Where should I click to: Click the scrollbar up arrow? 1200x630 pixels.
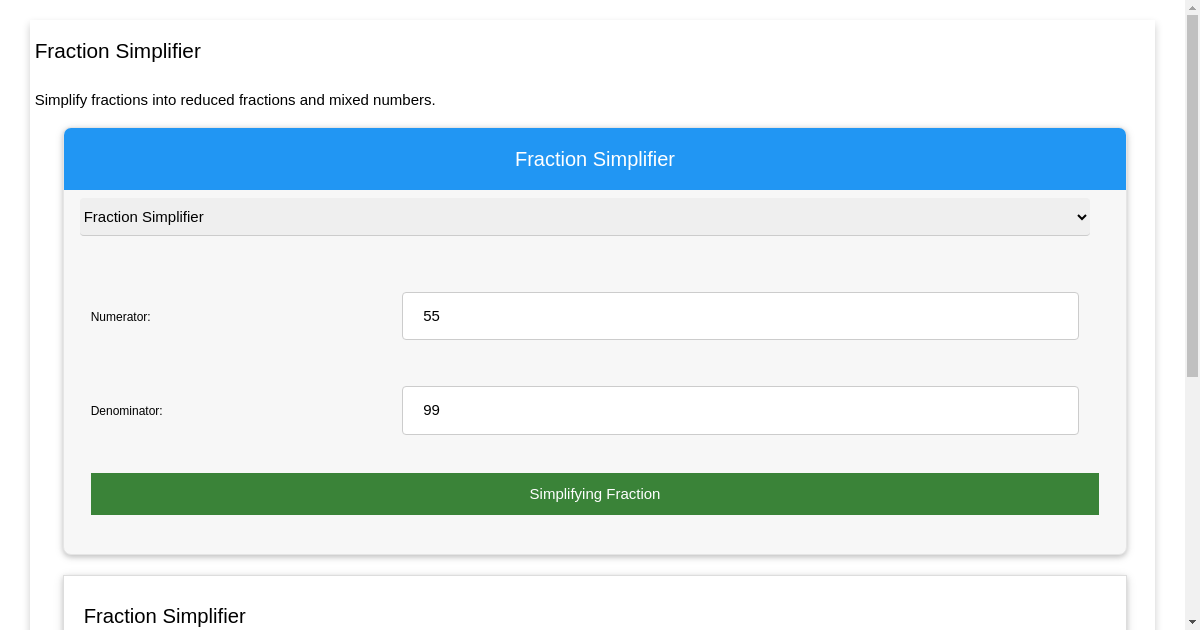(1192, 7)
